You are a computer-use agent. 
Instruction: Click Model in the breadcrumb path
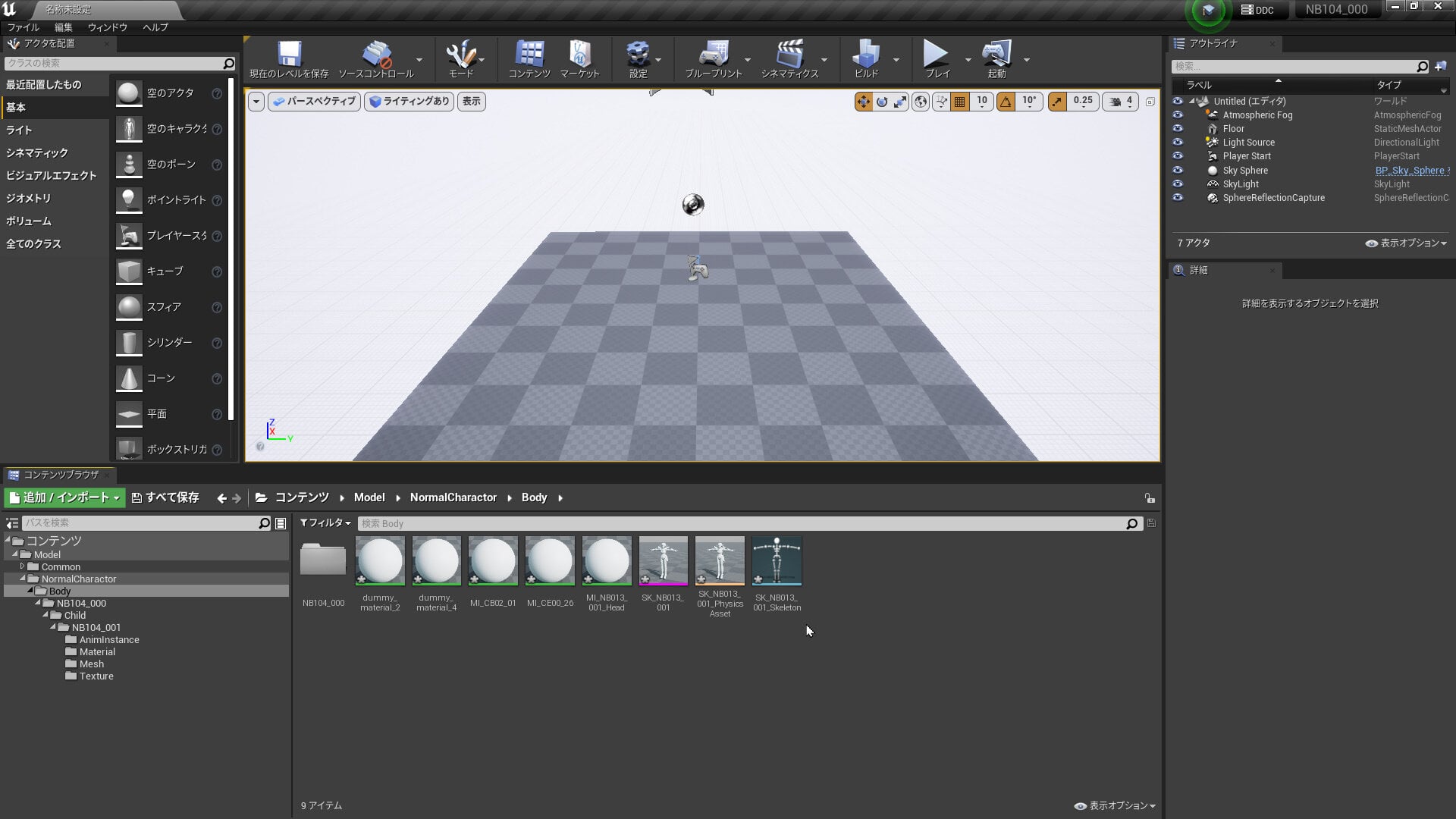[369, 498]
